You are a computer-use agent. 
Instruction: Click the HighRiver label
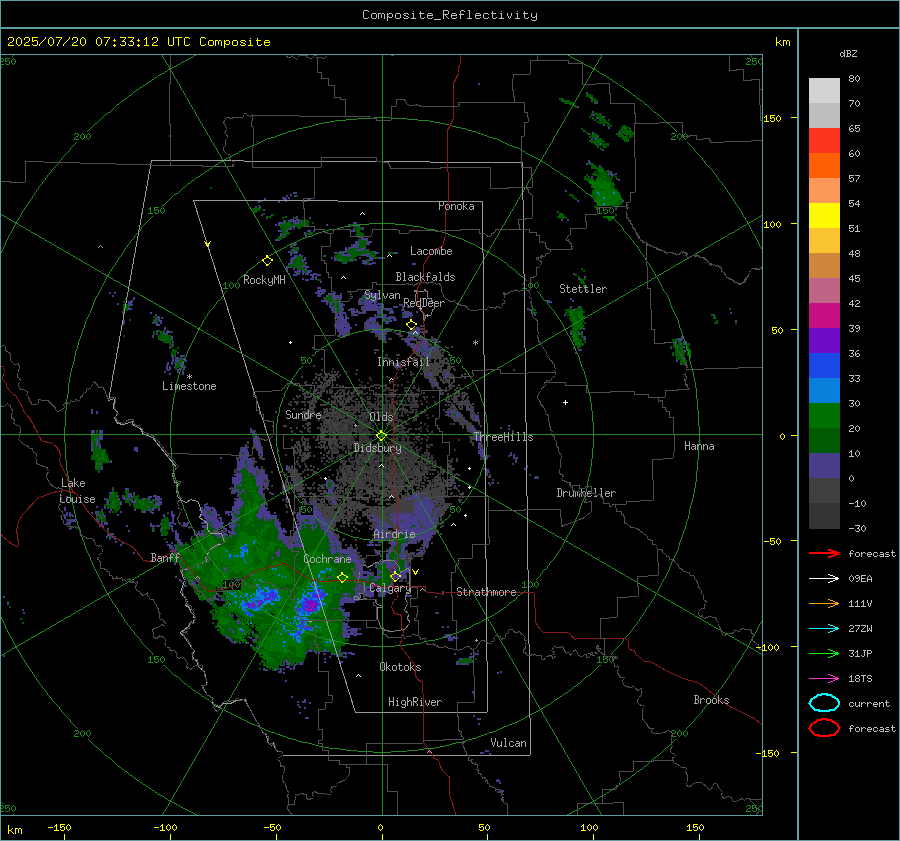point(415,703)
